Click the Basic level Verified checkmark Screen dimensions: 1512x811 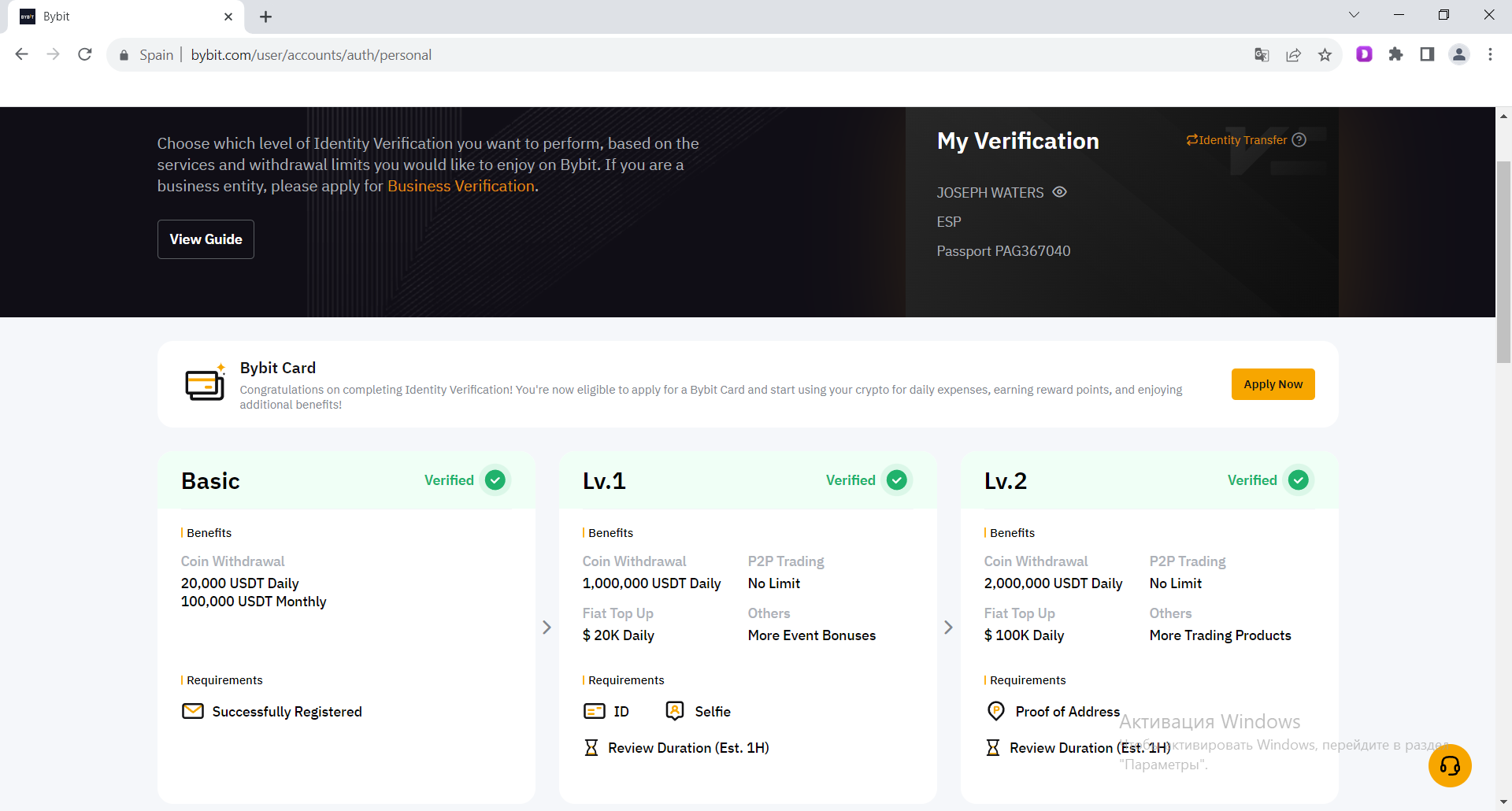pyautogui.click(x=495, y=480)
